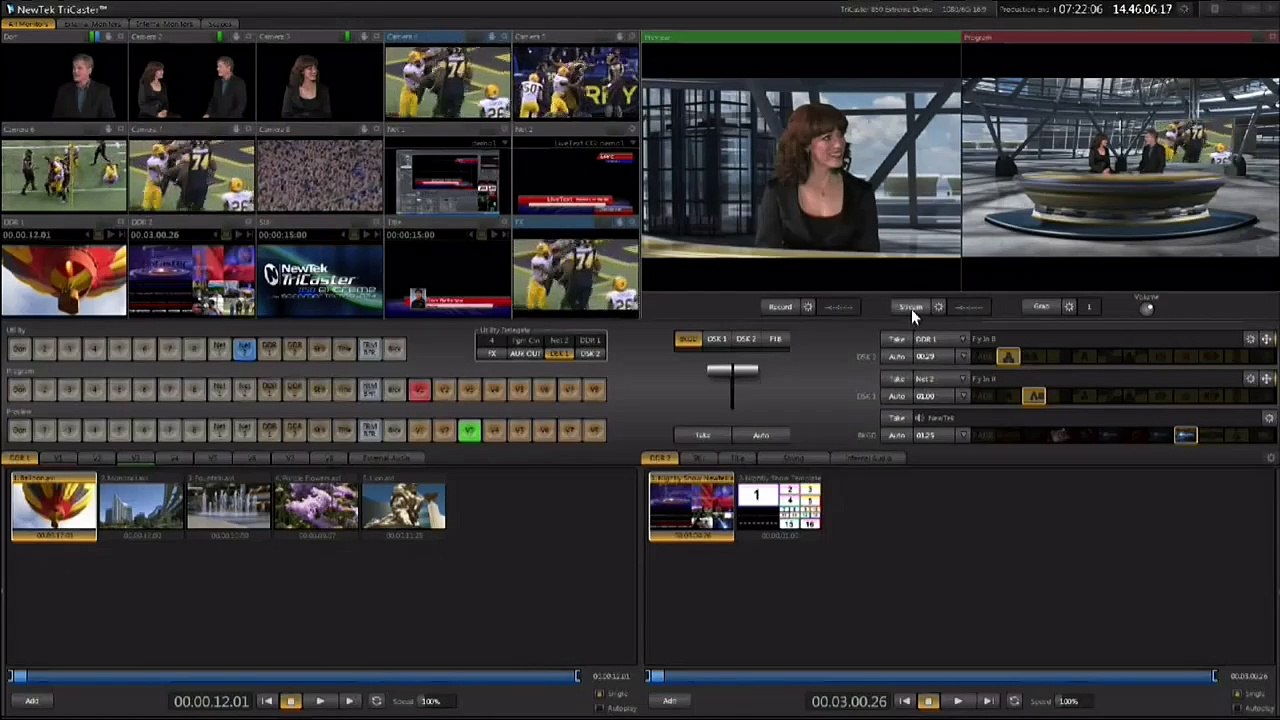This screenshot has width=1280, height=720.
Task: Switch to DDR 2 tab
Action: pyautogui.click(x=661, y=458)
